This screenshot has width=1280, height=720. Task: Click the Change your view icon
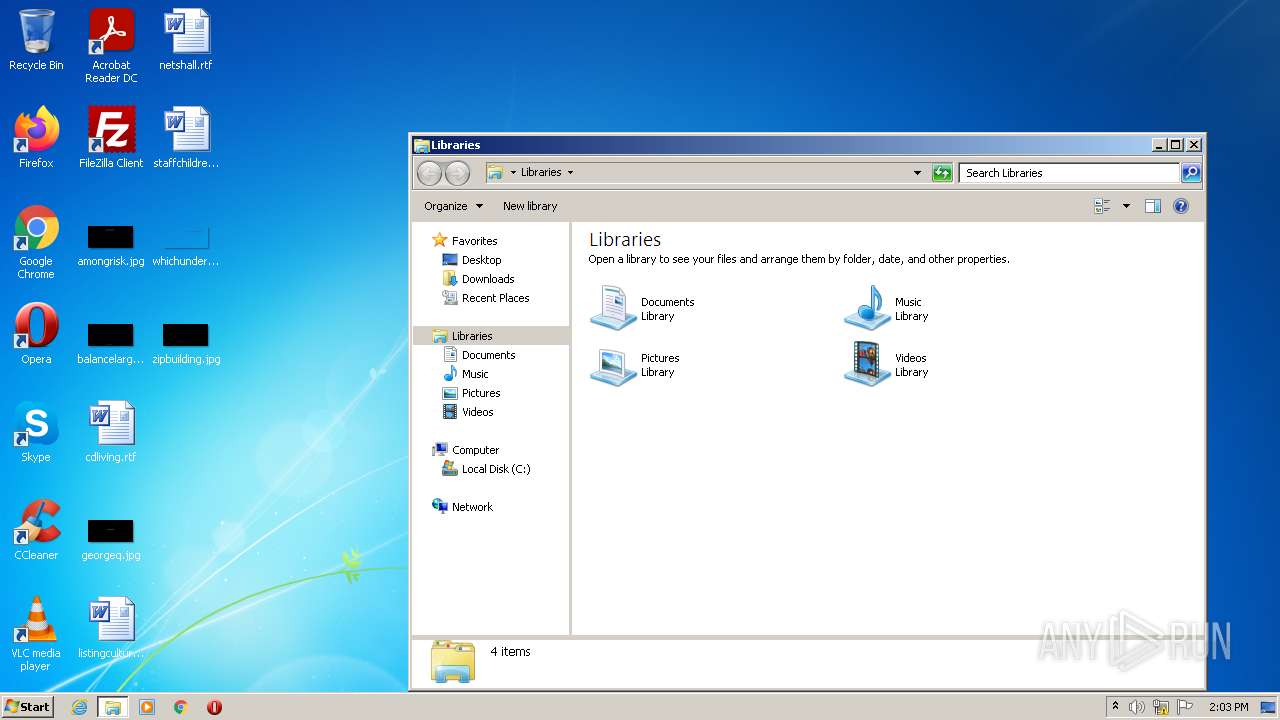(x=1102, y=206)
